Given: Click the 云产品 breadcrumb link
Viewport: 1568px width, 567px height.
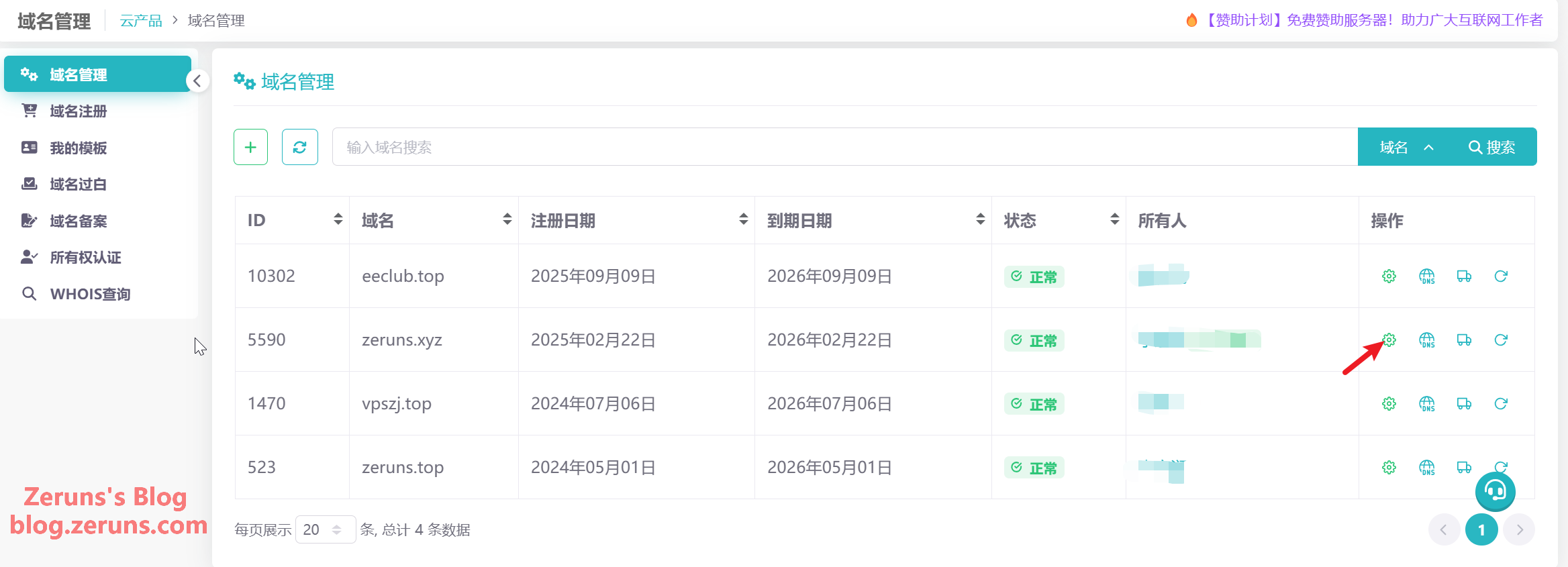Looking at the screenshot, I should point(141,21).
